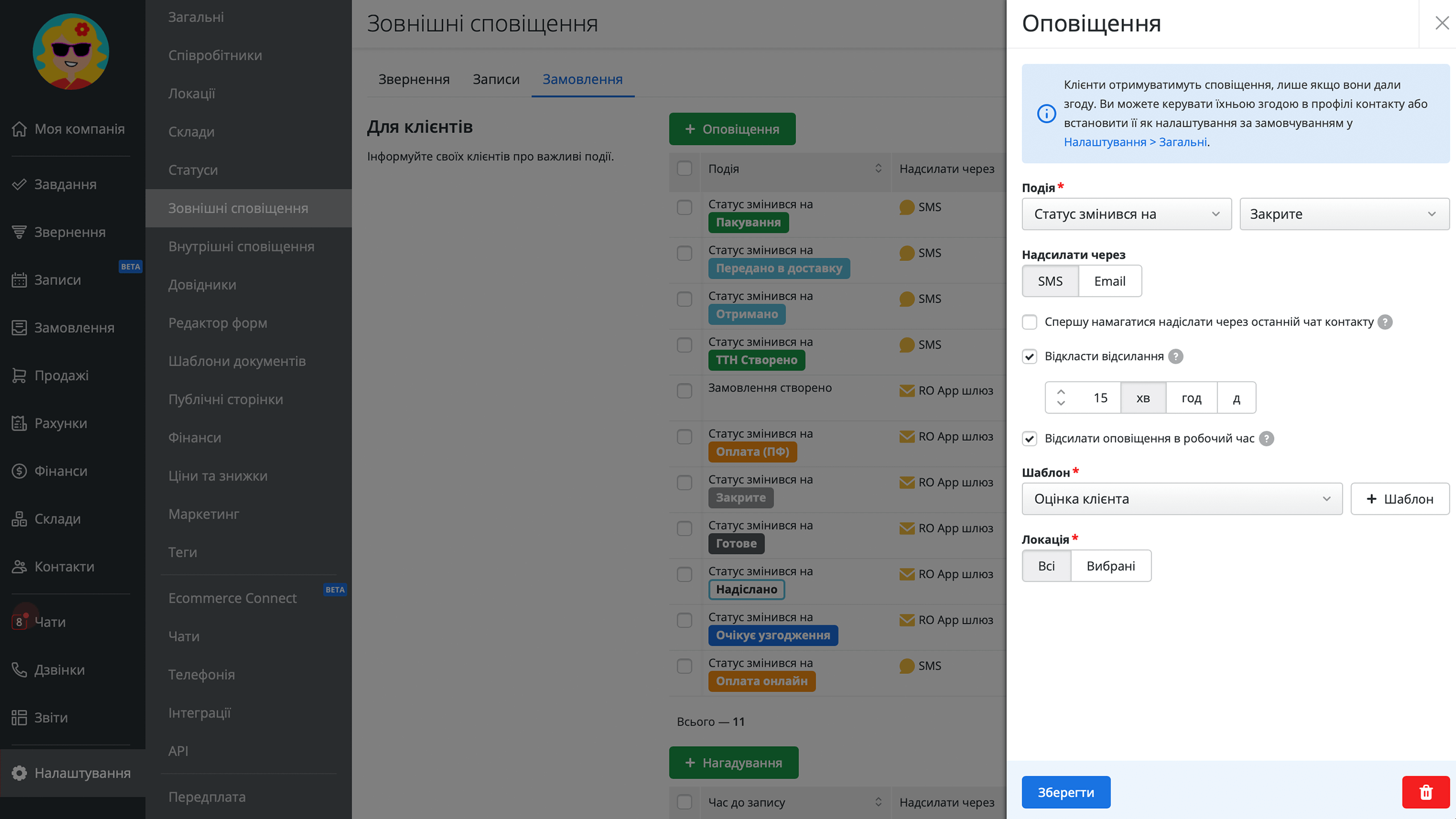Open the Оцінка клієнта template dropdown

(x=1182, y=499)
